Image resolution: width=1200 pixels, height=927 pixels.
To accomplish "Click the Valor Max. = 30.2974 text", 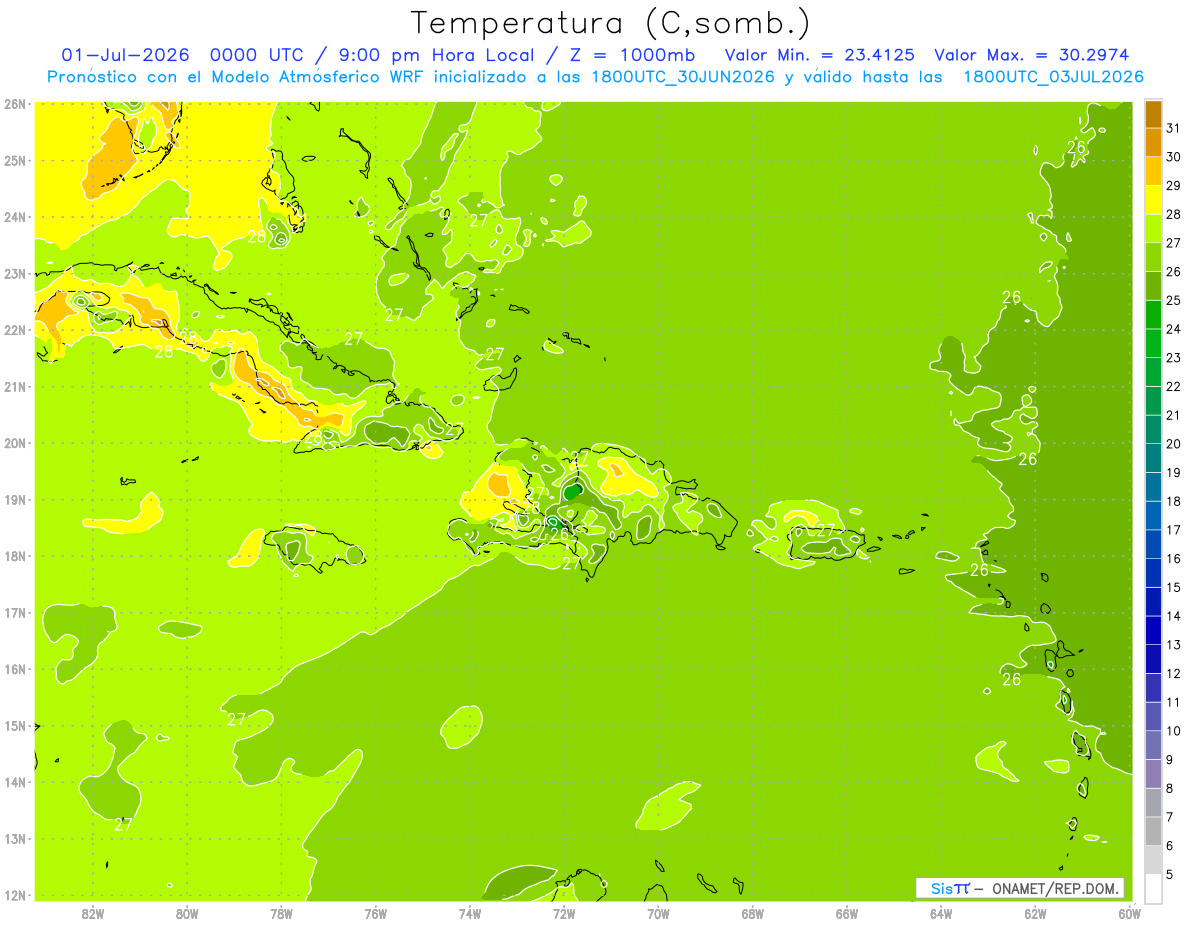I will tap(1031, 55).
